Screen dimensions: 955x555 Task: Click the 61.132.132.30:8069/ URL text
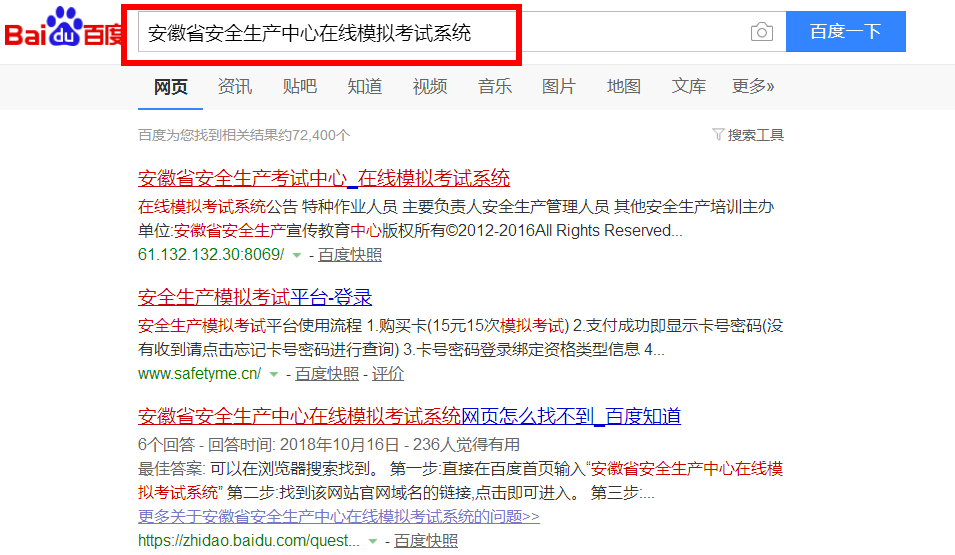click(211, 255)
